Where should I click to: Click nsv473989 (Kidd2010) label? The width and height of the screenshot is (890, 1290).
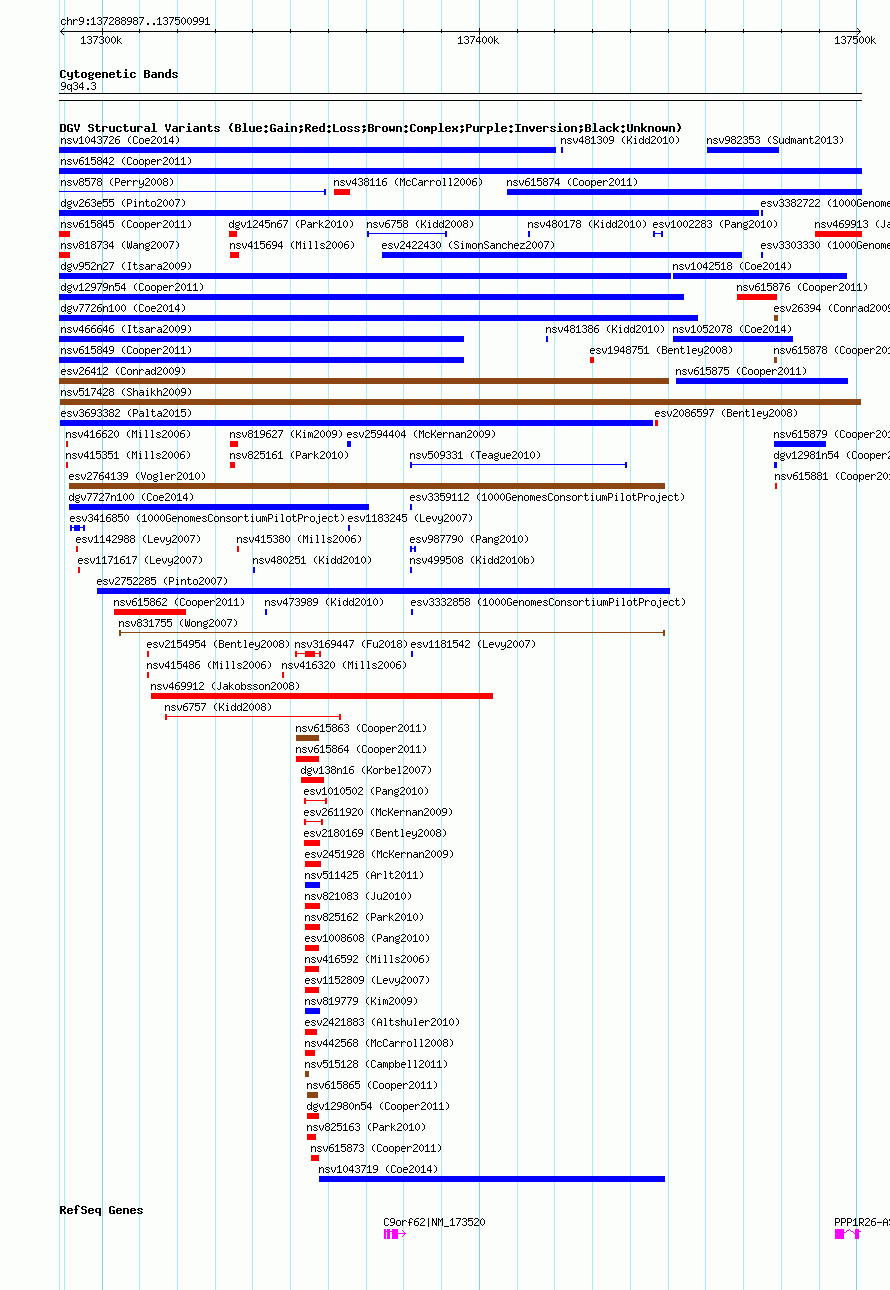[324, 602]
